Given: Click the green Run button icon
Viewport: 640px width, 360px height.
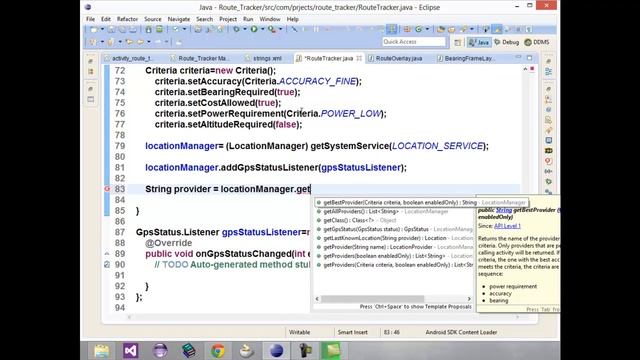Looking at the screenshot, I should (254, 29).
